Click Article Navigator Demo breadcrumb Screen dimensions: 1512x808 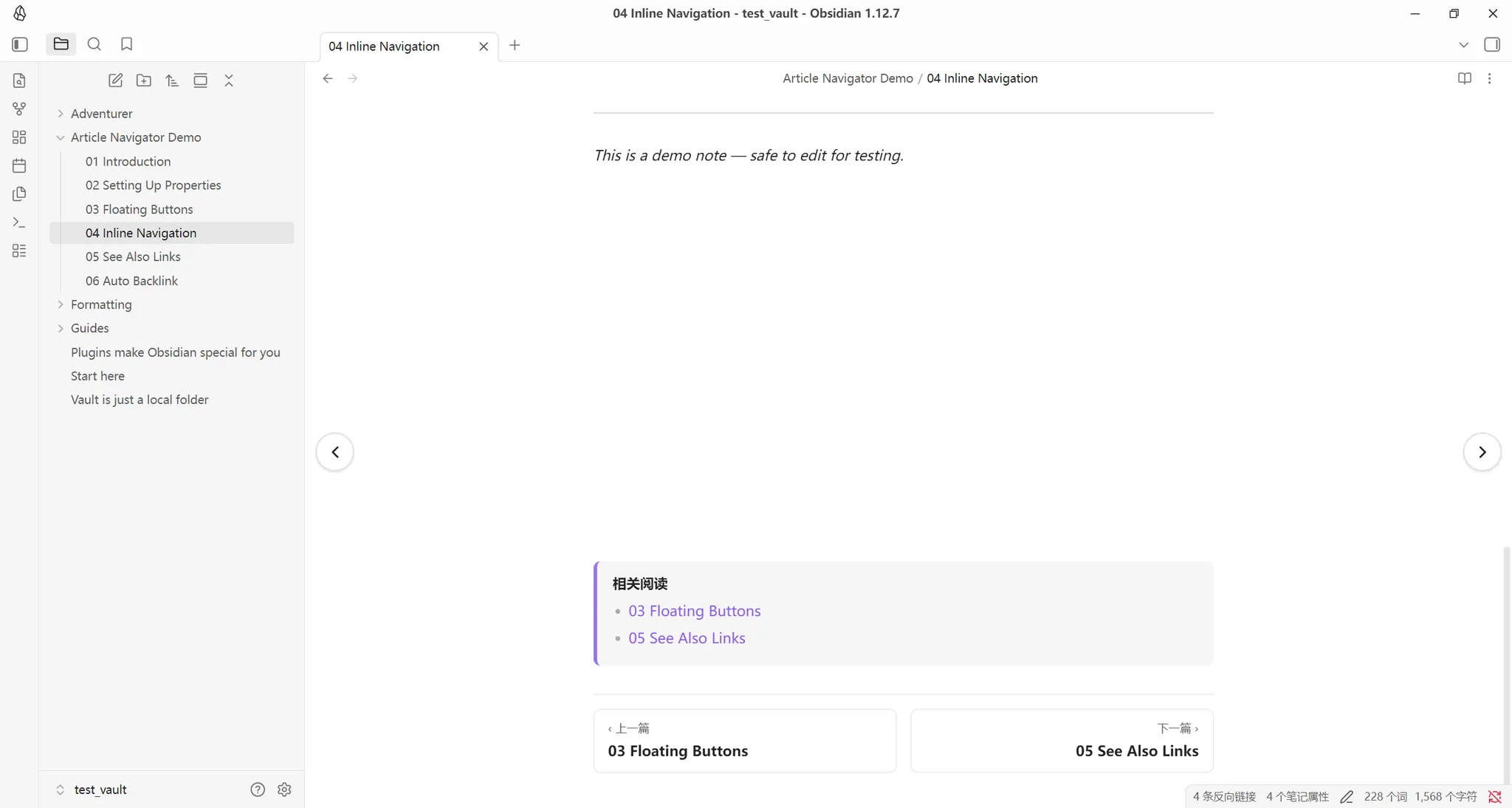coord(848,78)
